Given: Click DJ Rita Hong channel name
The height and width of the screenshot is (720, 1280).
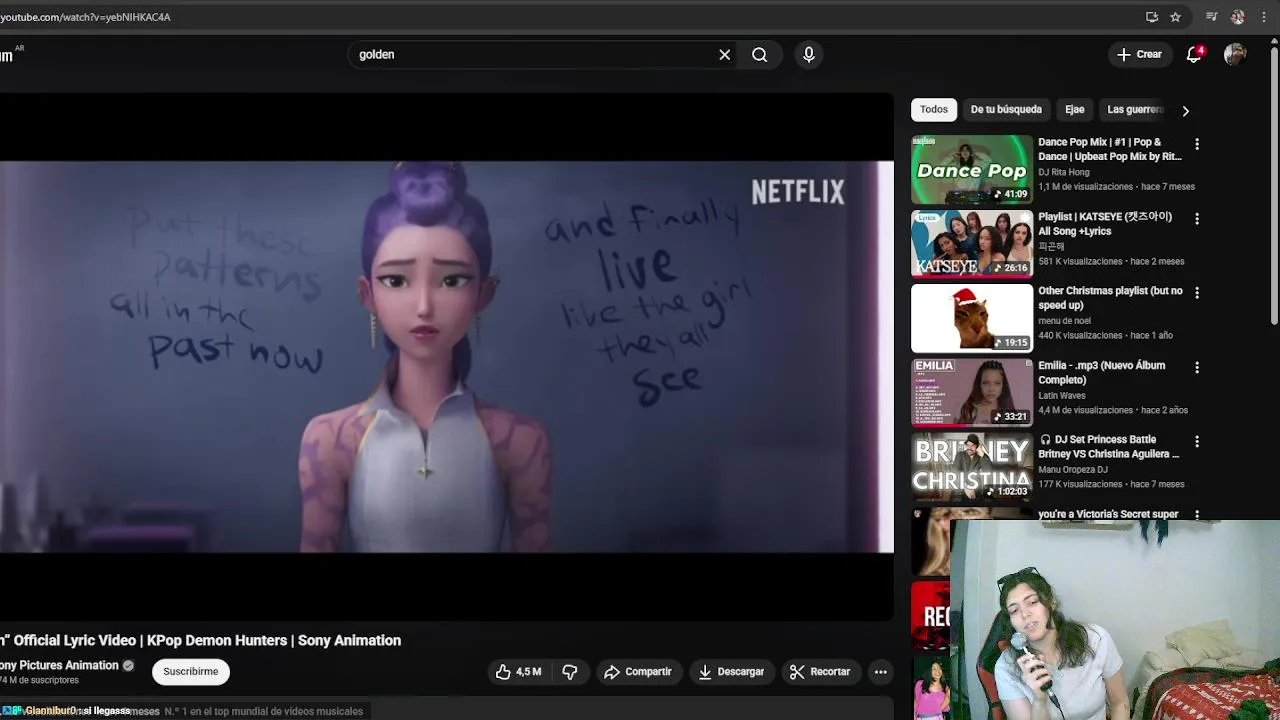Looking at the screenshot, I should (x=1064, y=172).
